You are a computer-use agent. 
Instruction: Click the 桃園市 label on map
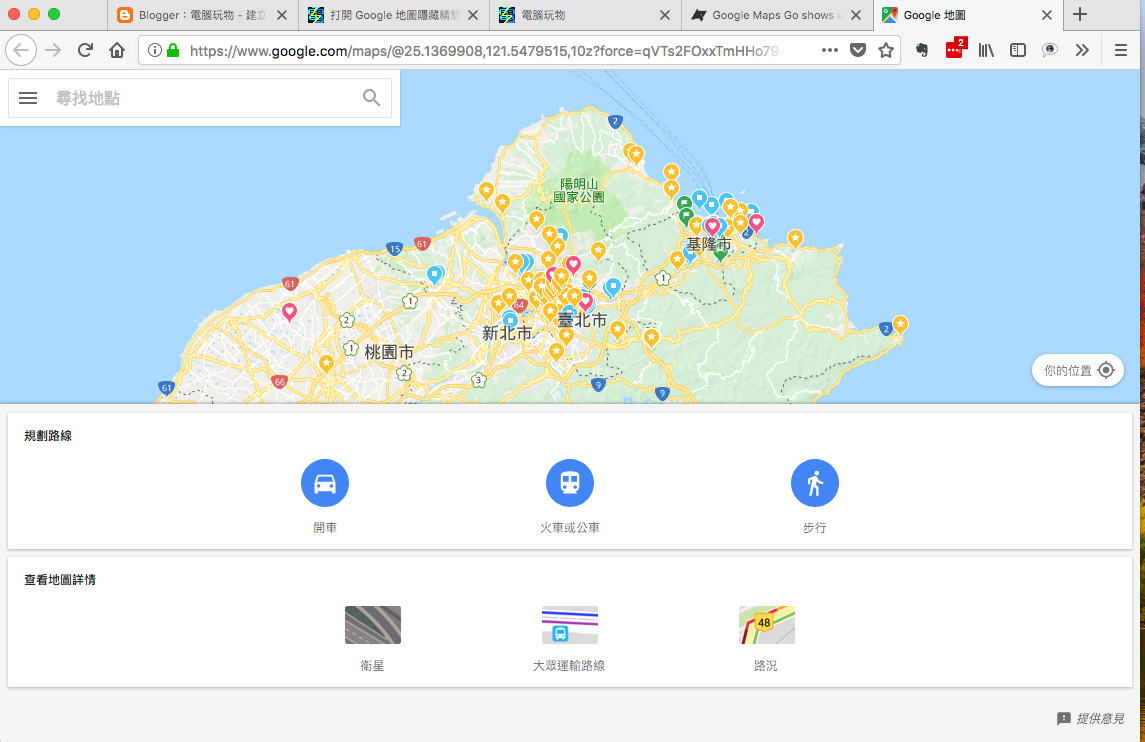[x=389, y=352]
